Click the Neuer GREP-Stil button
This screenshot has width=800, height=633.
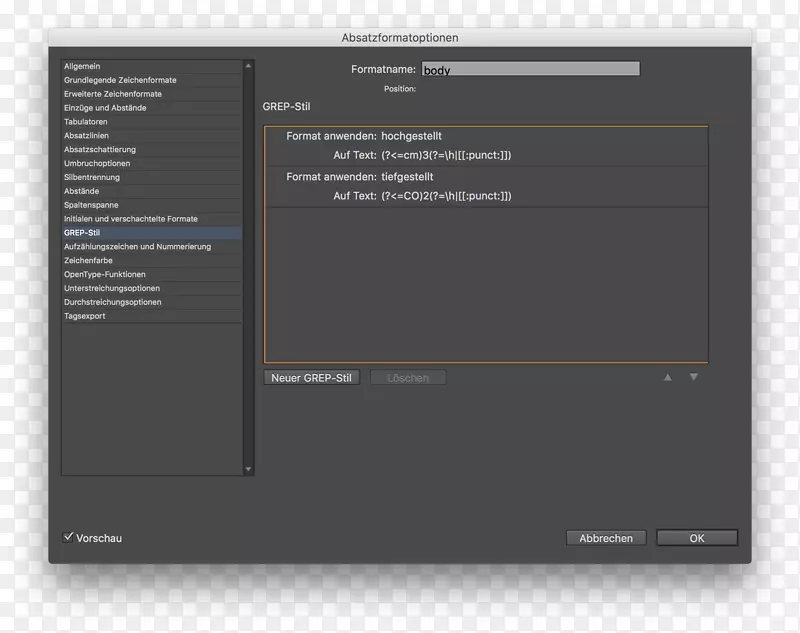[x=312, y=378]
